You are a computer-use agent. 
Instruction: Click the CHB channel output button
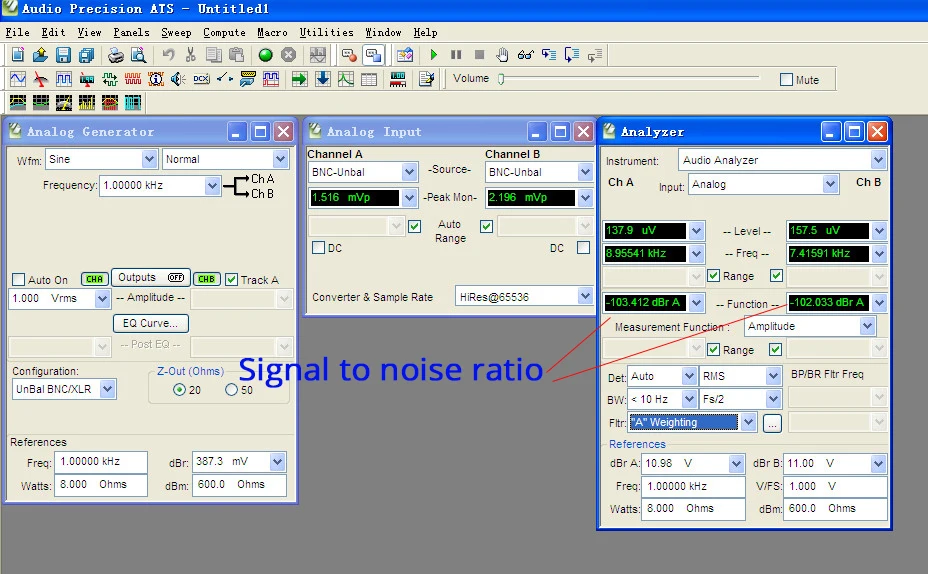pyautogui.click(x=207, y=279)
